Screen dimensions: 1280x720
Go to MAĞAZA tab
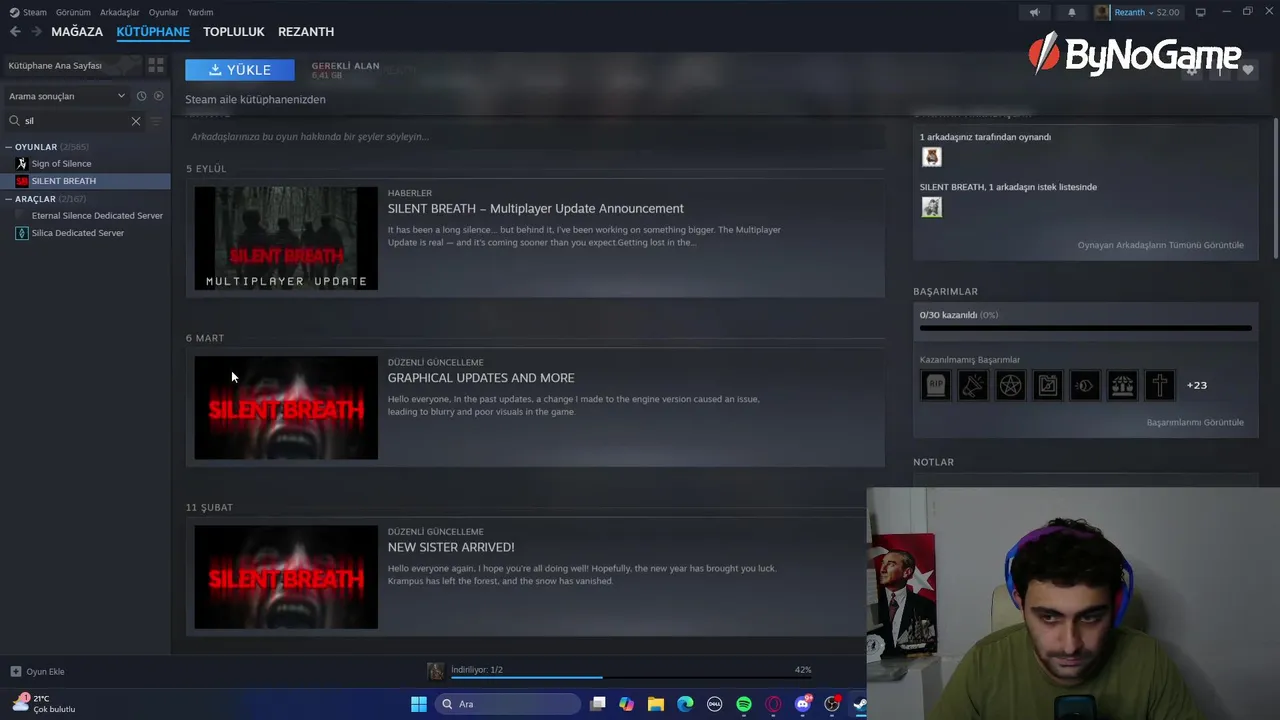point(77,32)
